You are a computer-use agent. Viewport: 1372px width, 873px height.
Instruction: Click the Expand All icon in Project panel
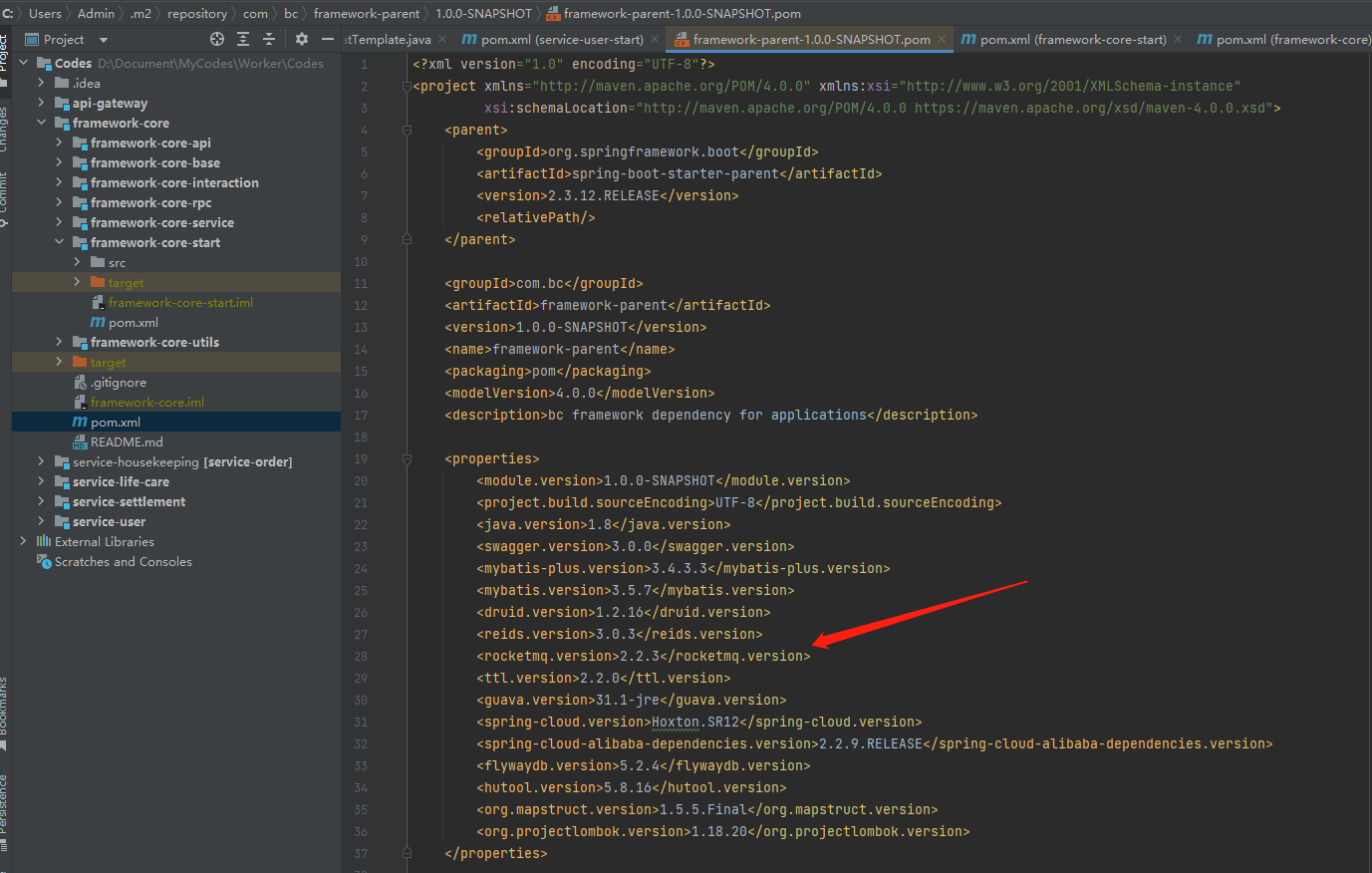coord(243,39)
